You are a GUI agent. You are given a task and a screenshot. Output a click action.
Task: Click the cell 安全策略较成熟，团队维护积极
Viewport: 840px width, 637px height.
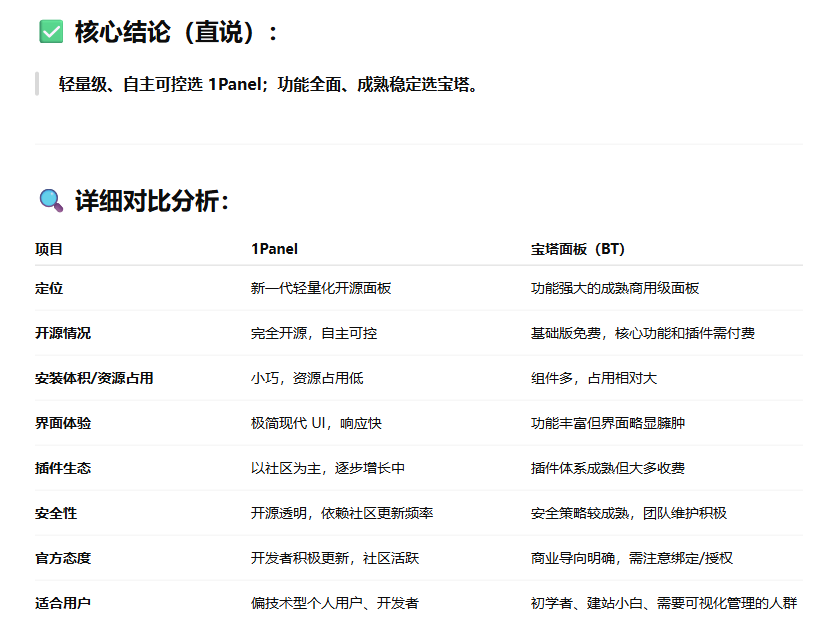629,513
